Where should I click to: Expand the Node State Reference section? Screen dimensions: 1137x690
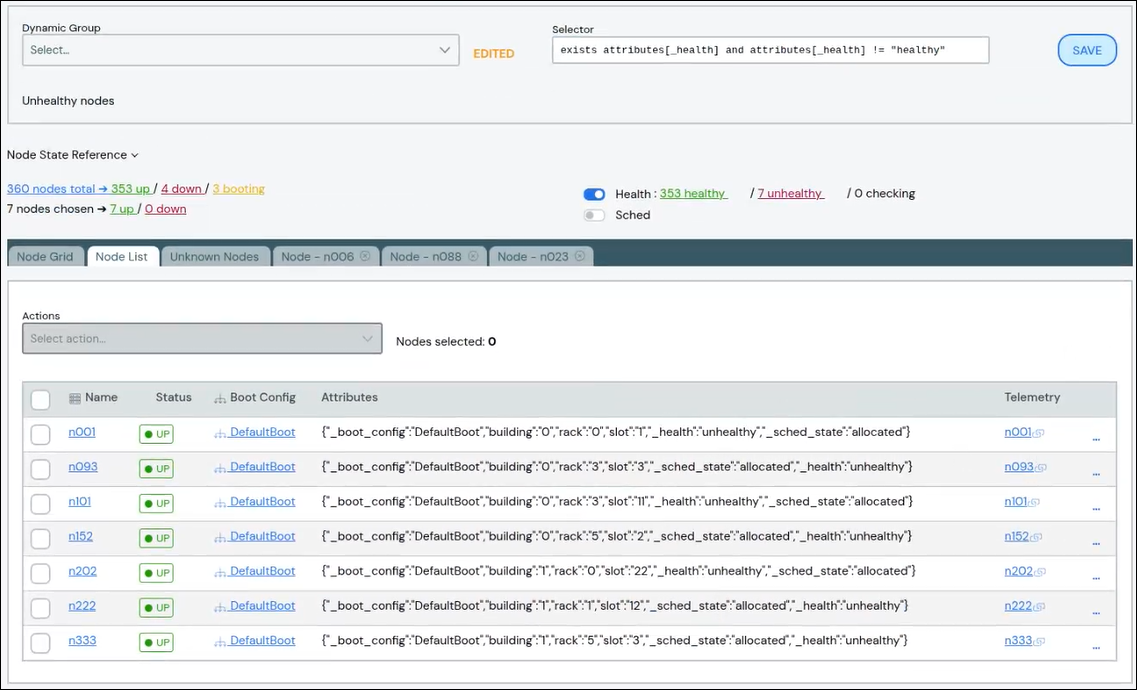72,155
